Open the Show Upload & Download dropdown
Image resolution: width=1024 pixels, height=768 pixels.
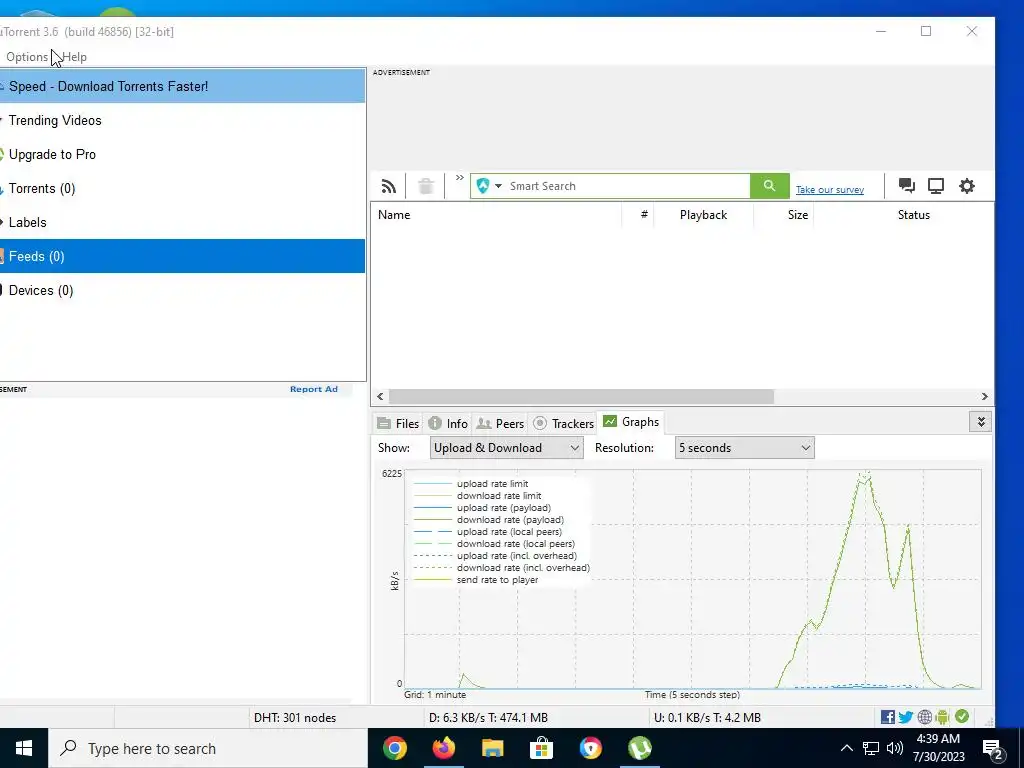pyautogui.click(x=507, y=448)
